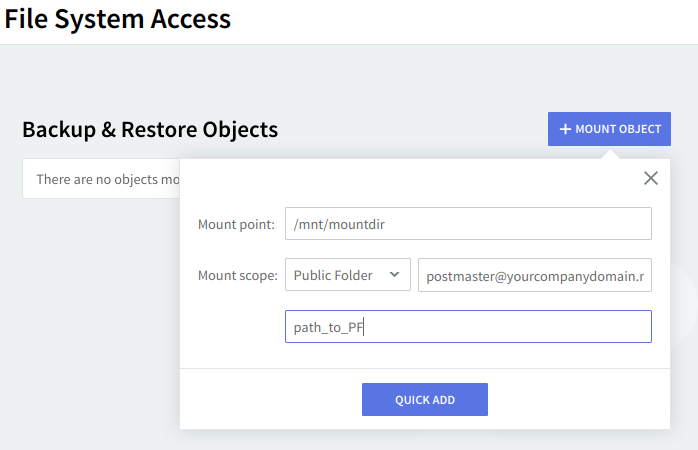Viewport: 698px width, 450px height.
Task: Click the blank area left of path_to_PF field
Action: [x=236, y=327]
